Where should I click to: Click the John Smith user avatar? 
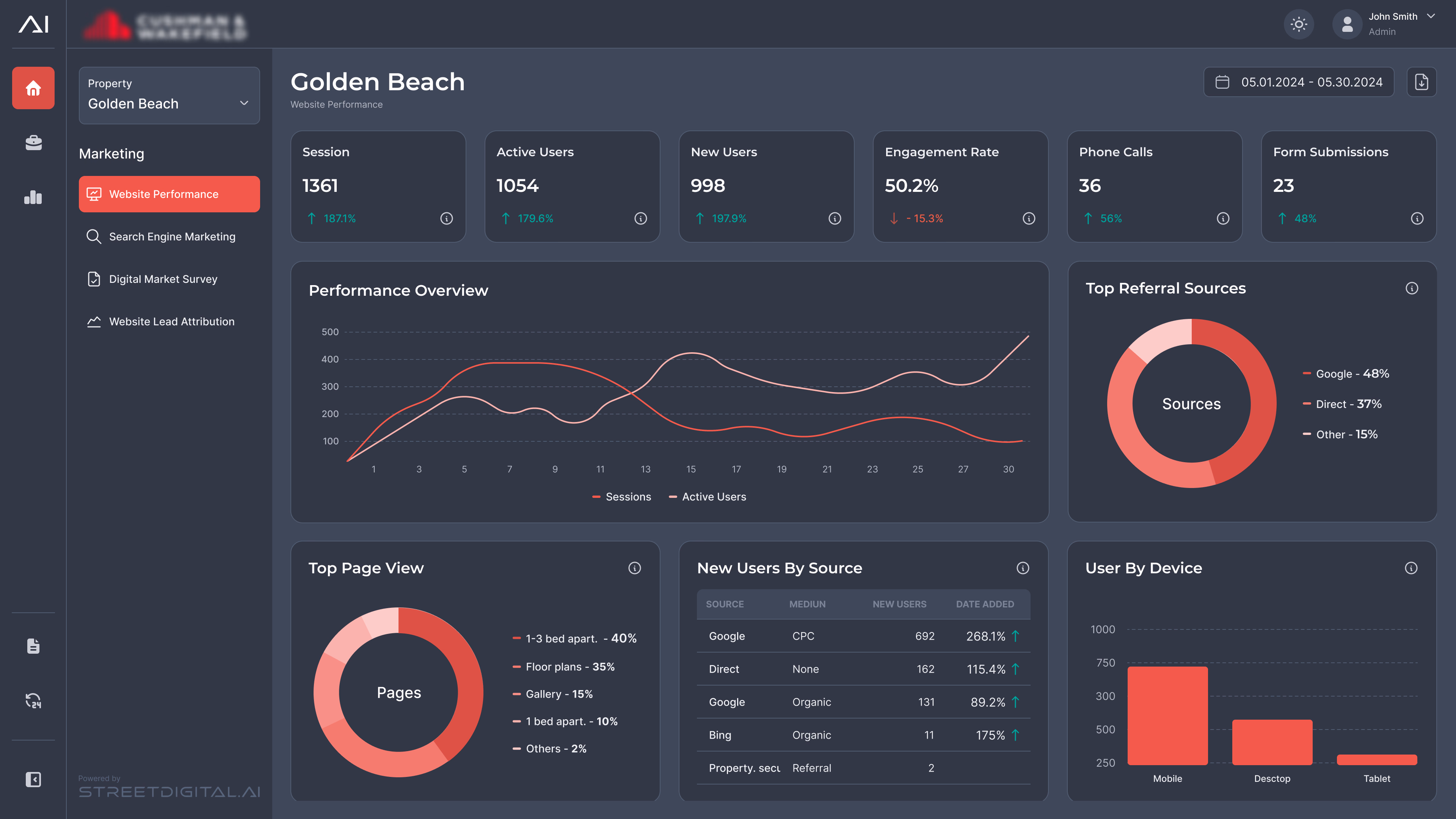pyautogui.click(x=1348, y=24)
